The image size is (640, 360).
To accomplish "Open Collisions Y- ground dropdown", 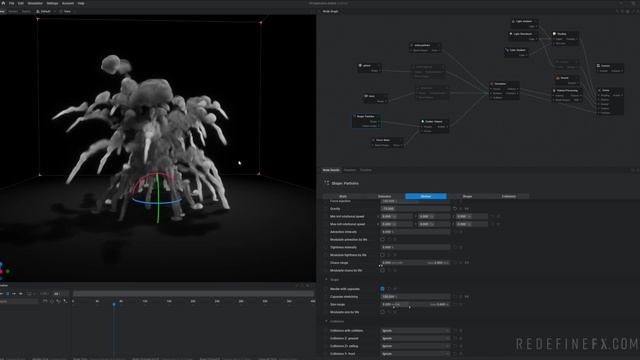I will click(415, 338).
